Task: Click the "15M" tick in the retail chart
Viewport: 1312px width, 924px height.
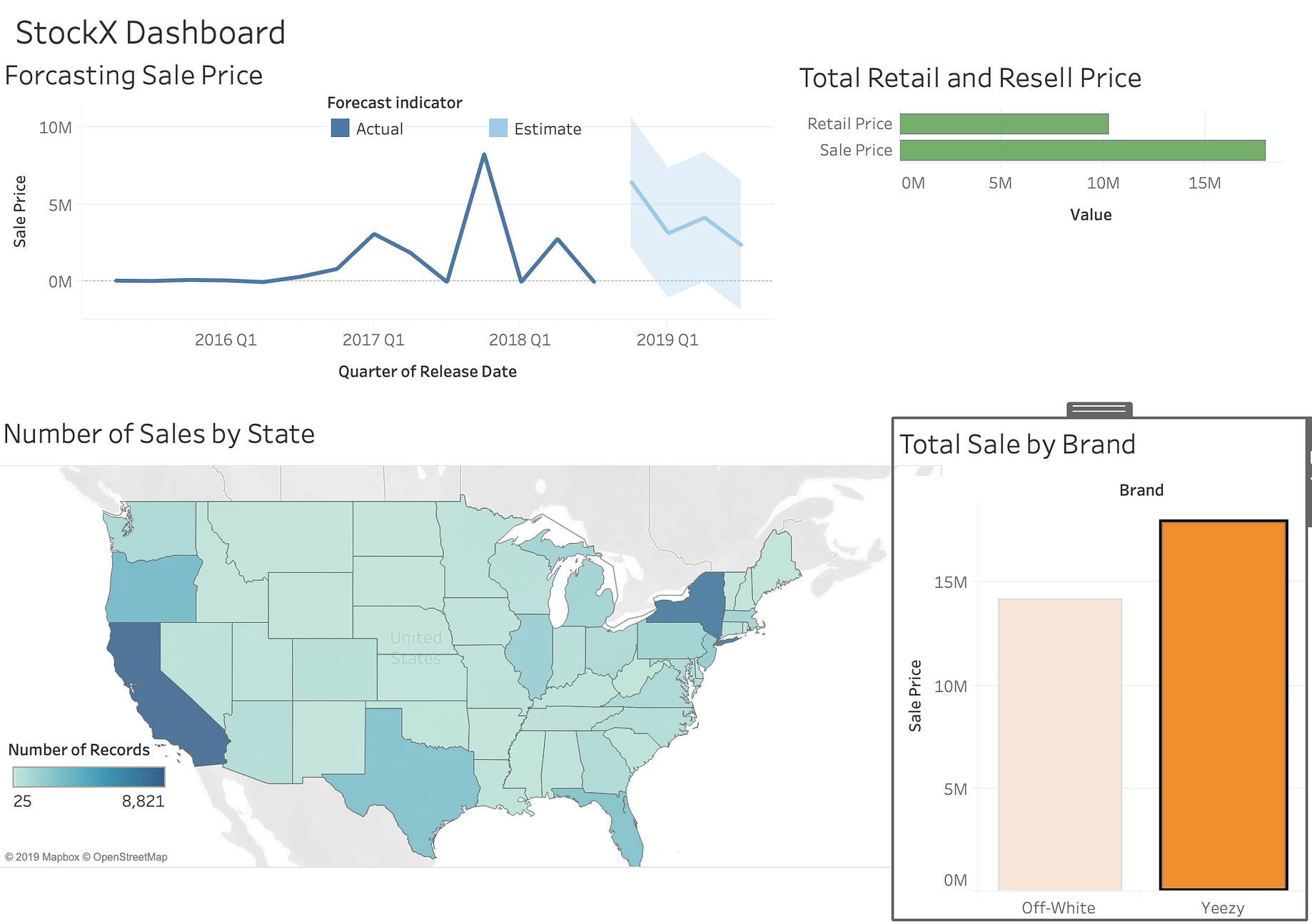Action: pyautogui.click(x=1205, y=183)
